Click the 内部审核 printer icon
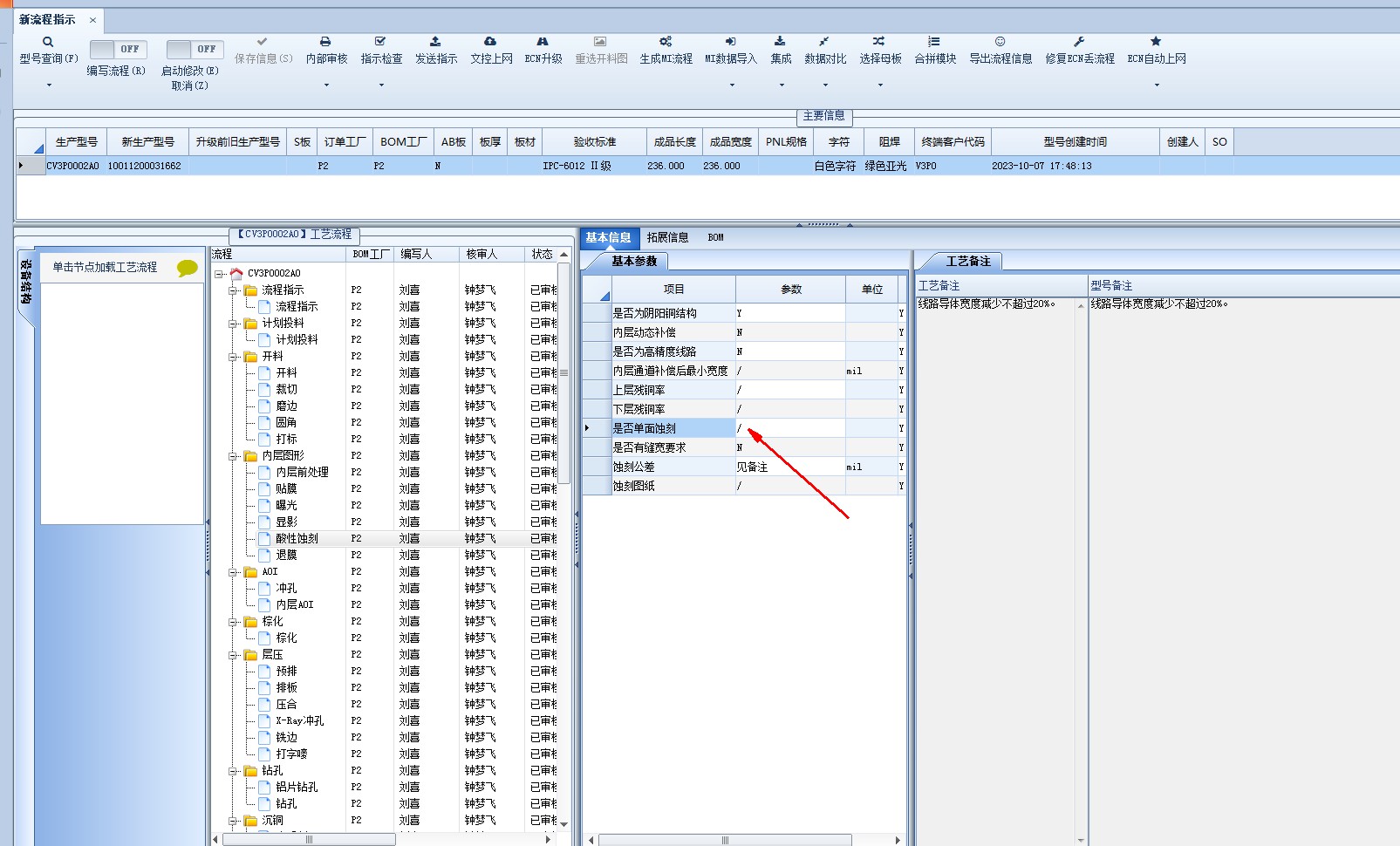This screenshot has width=1400, height=846. click(325, 41)
